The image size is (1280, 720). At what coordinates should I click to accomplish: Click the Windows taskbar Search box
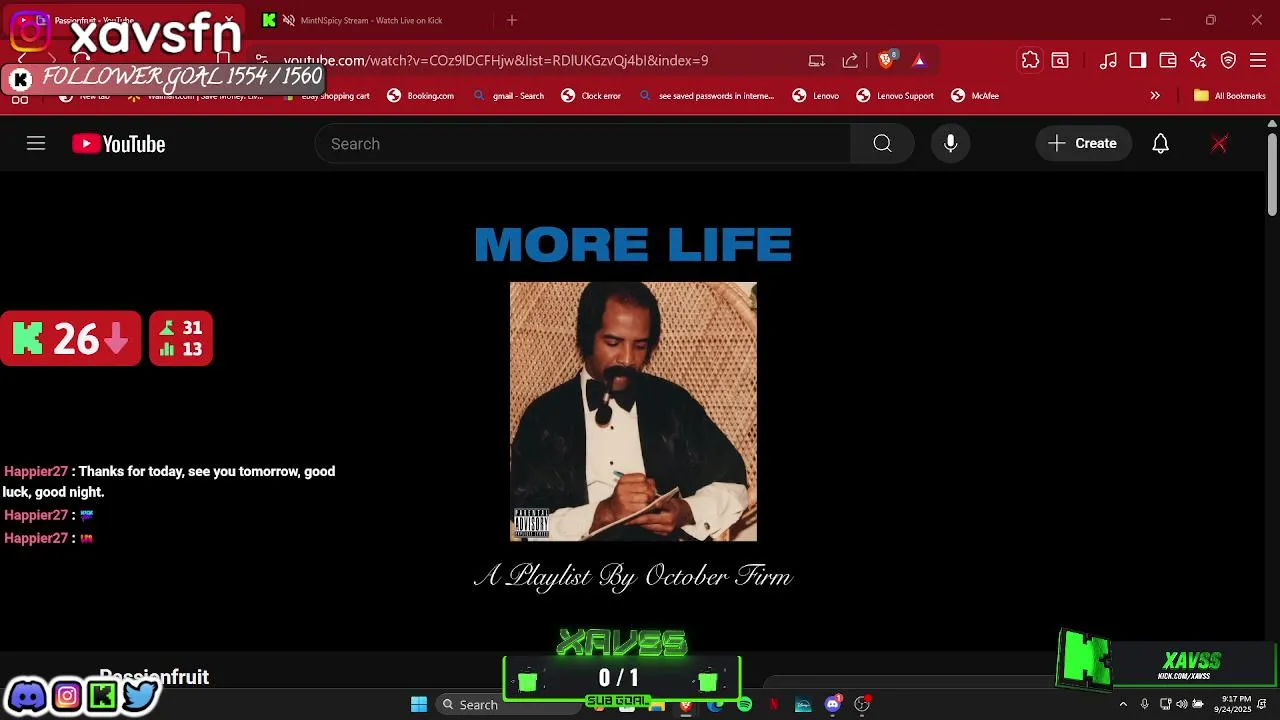(x=508, y=705)
